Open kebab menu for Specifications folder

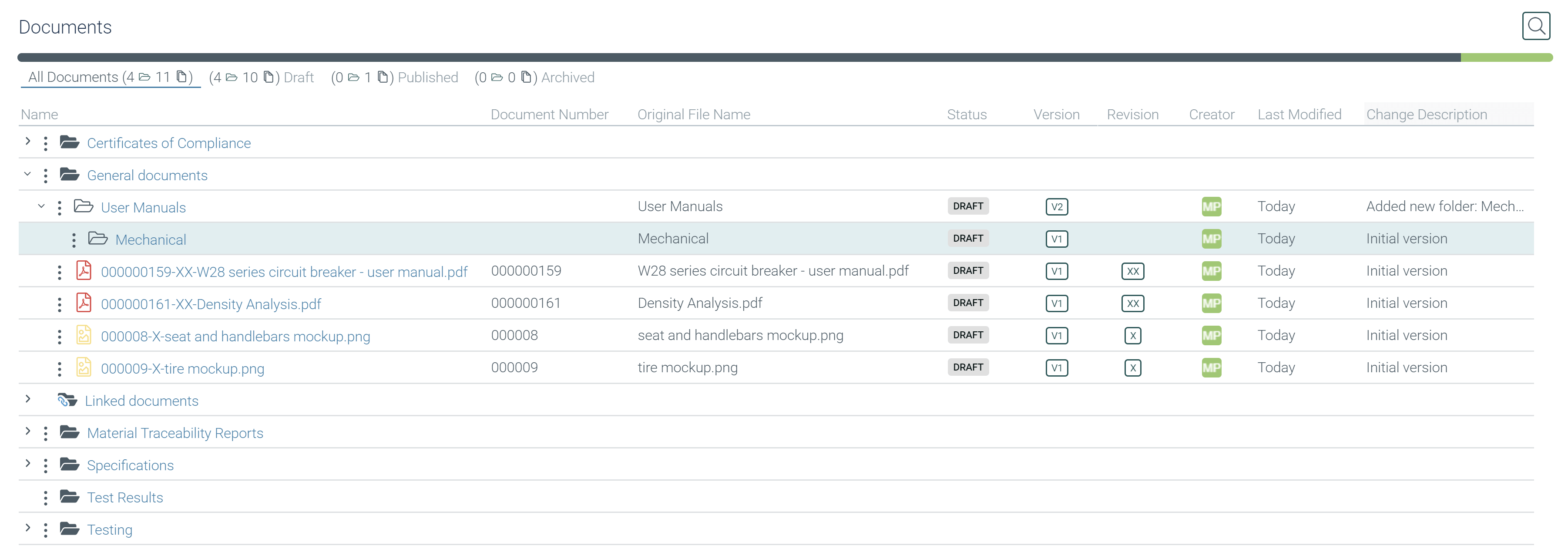pos(46,466)
